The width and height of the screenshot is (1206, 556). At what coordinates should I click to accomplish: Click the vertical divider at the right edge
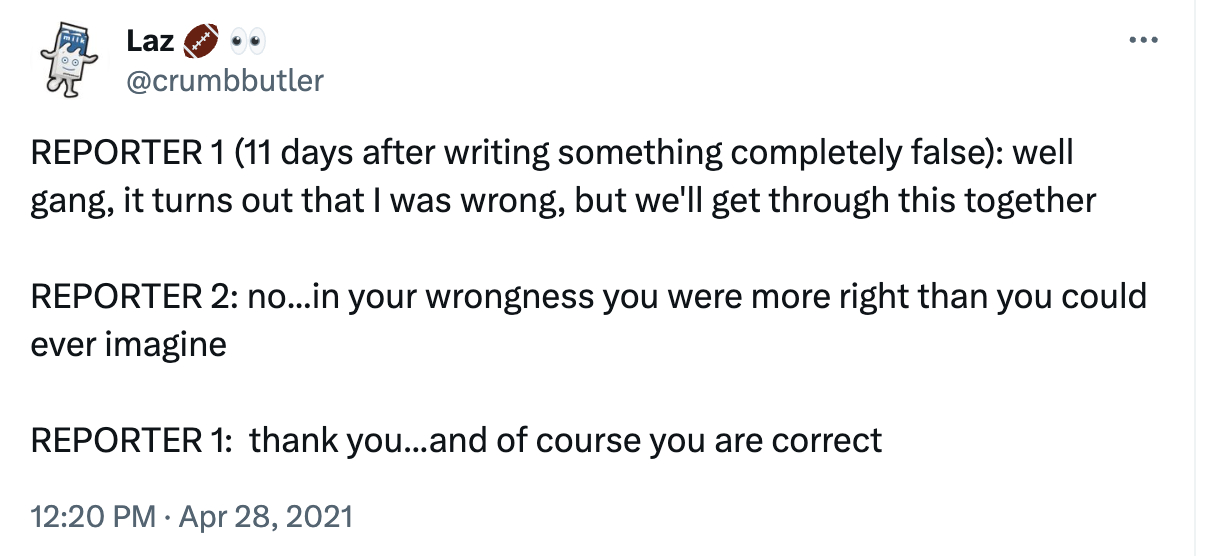(x=1196, y=278)
